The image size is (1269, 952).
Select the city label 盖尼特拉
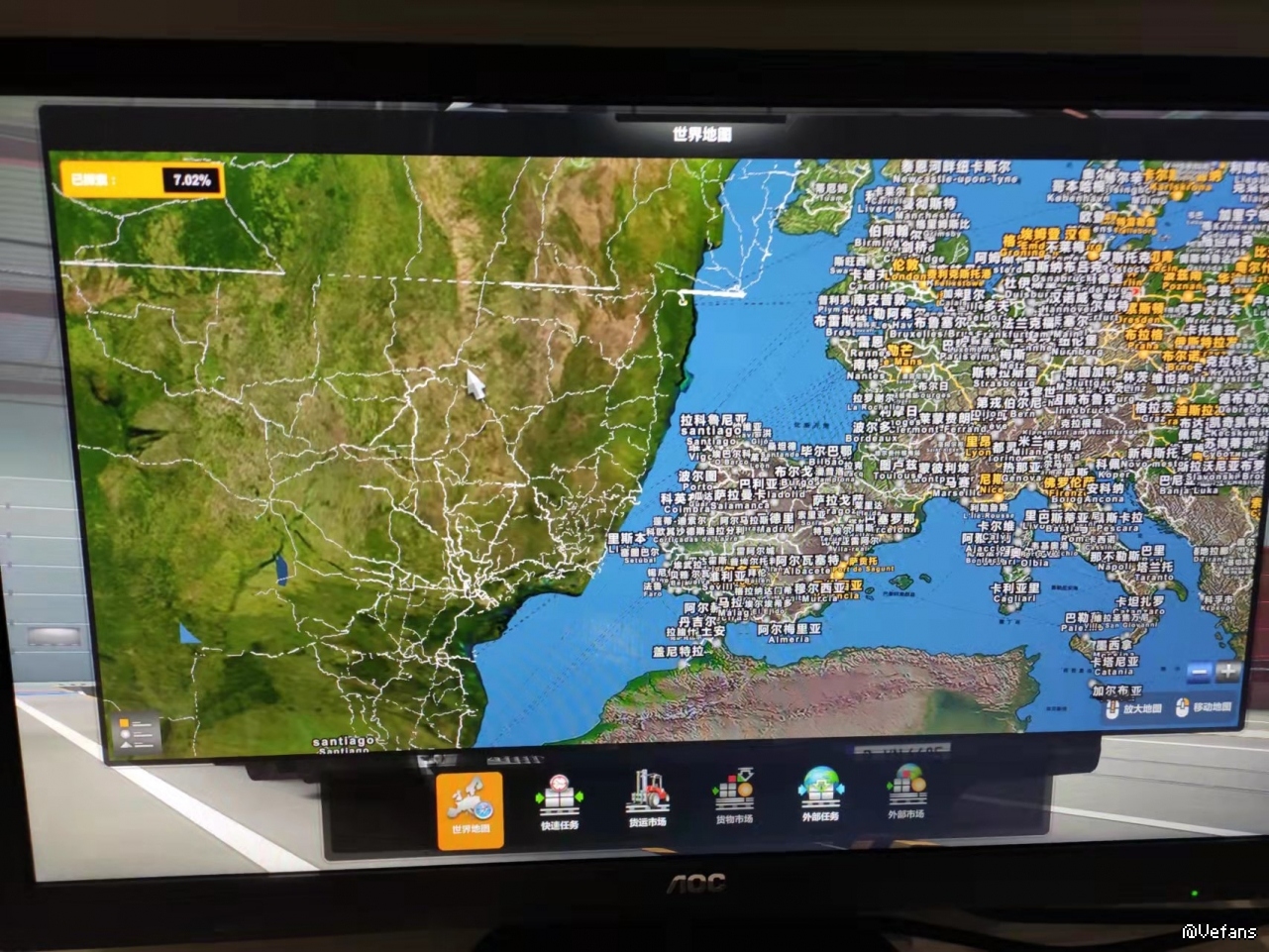678,652
